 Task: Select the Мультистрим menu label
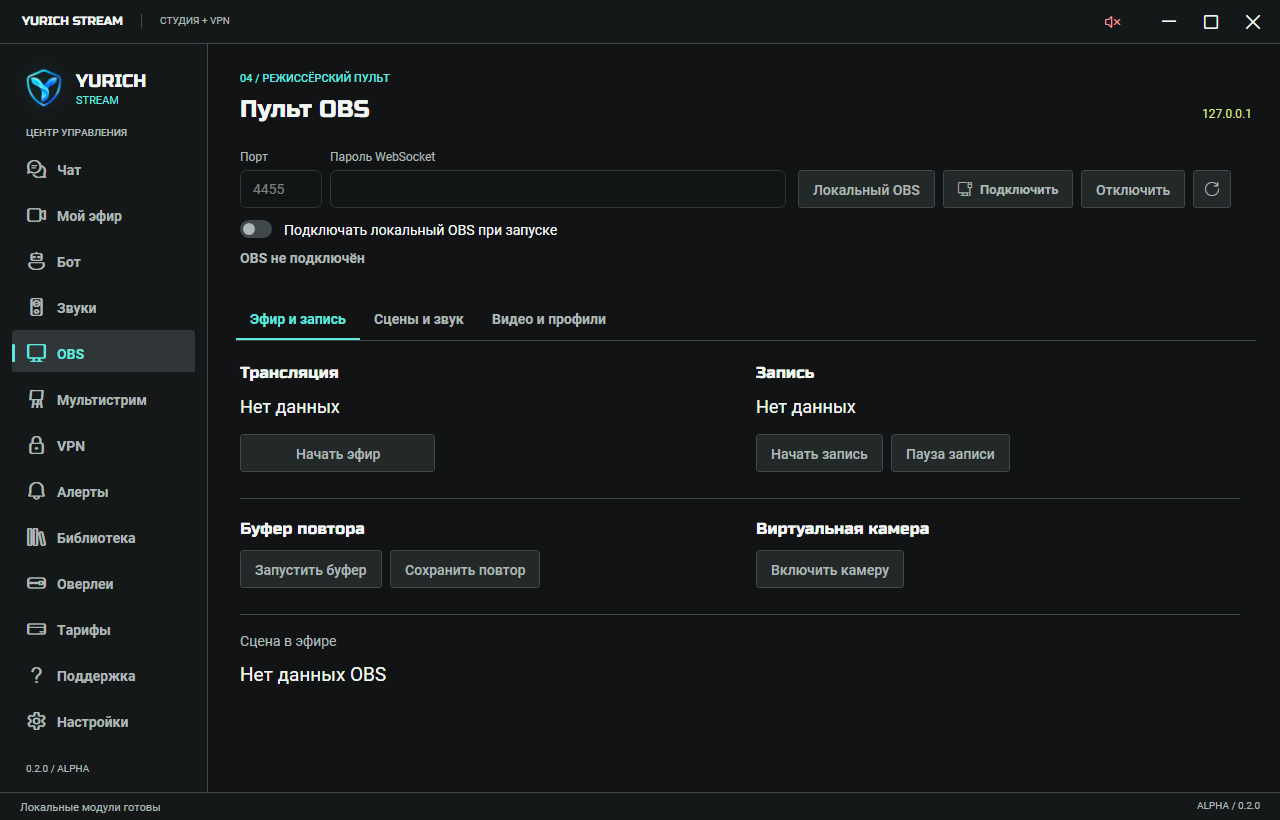[102, 400]
